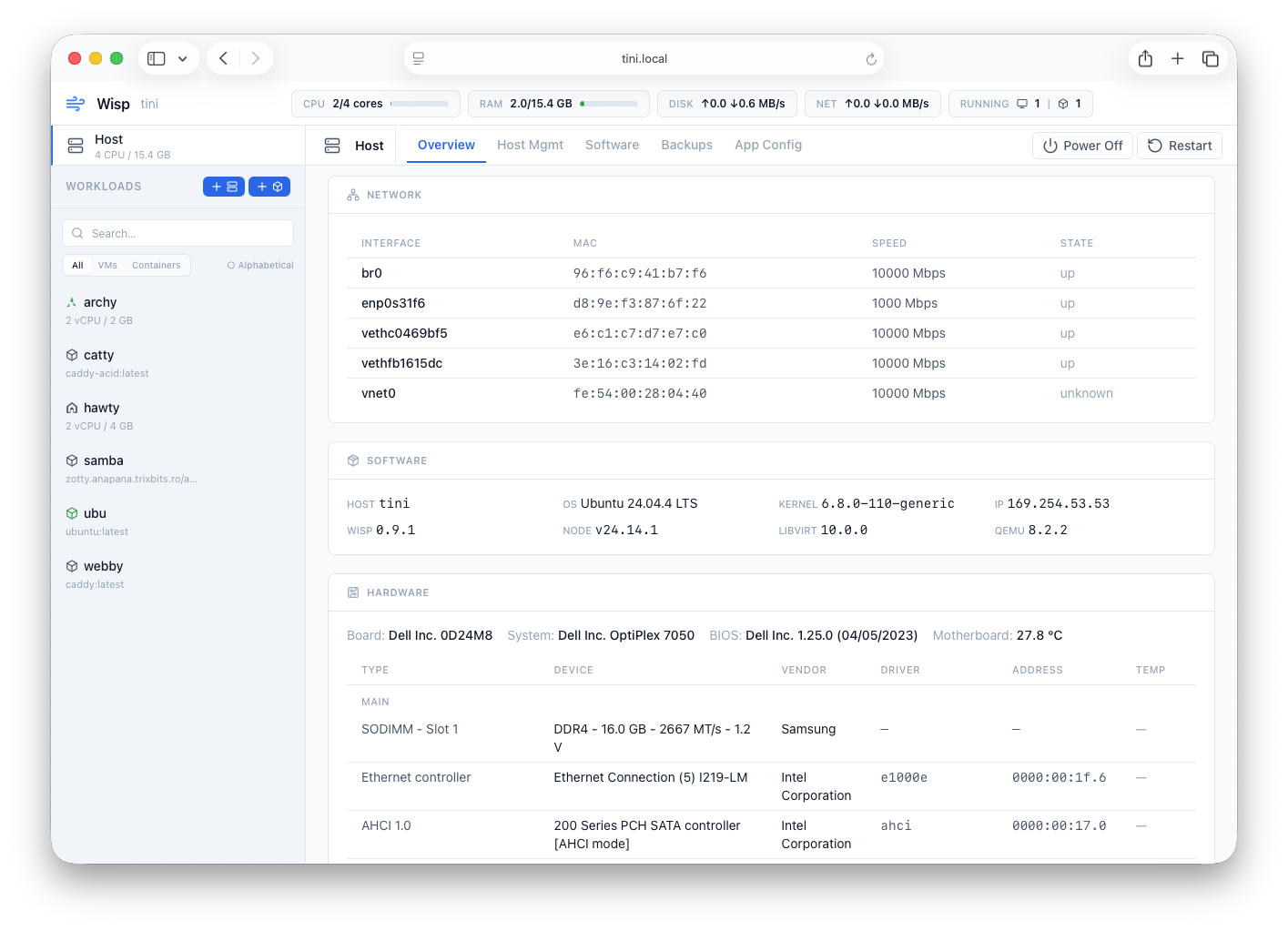This screenshot has width=1288, height=931.
Task: Click the MAC address fe:54:00:28:04:40
Action: click(640, 393)
